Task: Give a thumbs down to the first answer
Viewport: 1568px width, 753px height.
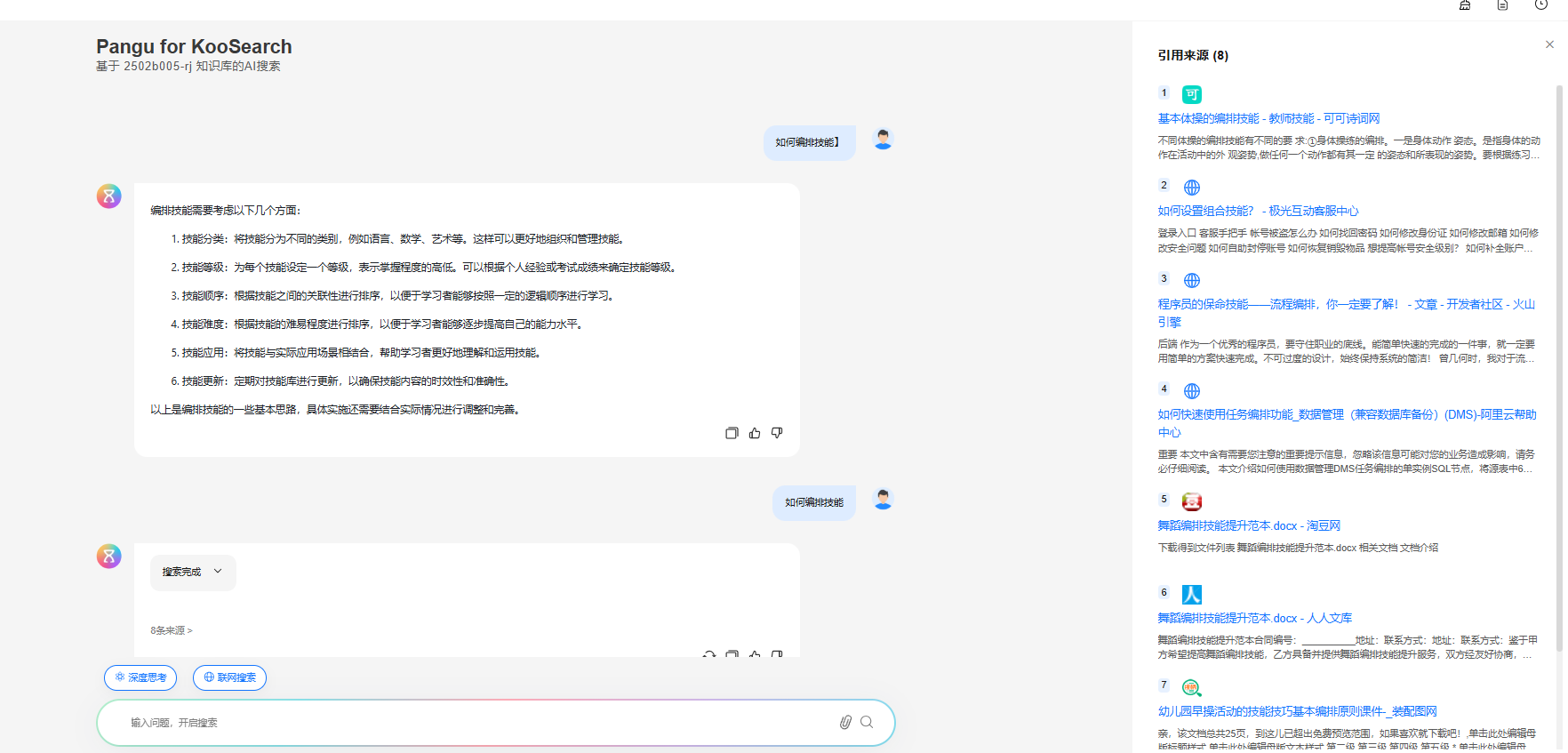Action: pyautogui.click(x=777, y=433)
